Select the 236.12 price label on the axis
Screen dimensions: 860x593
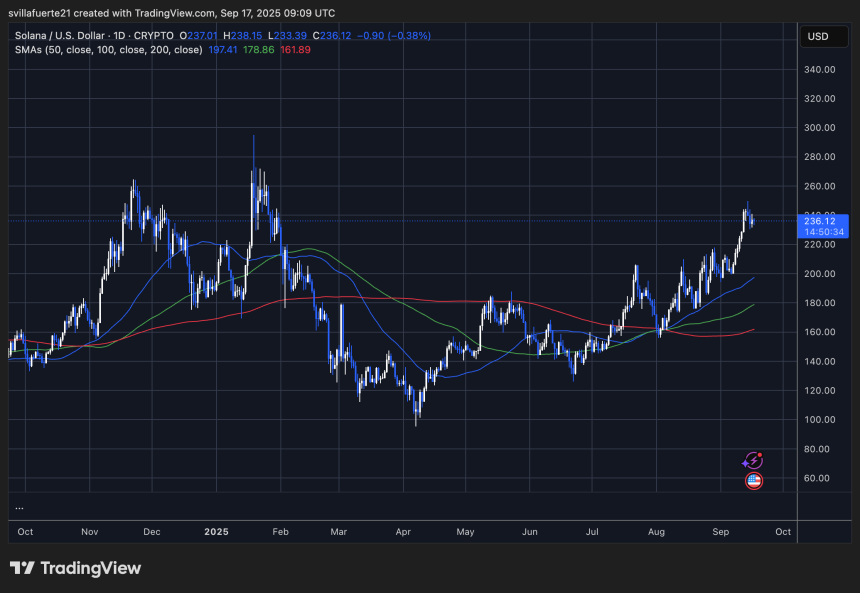pyautogui.click(x=820, y=219)
